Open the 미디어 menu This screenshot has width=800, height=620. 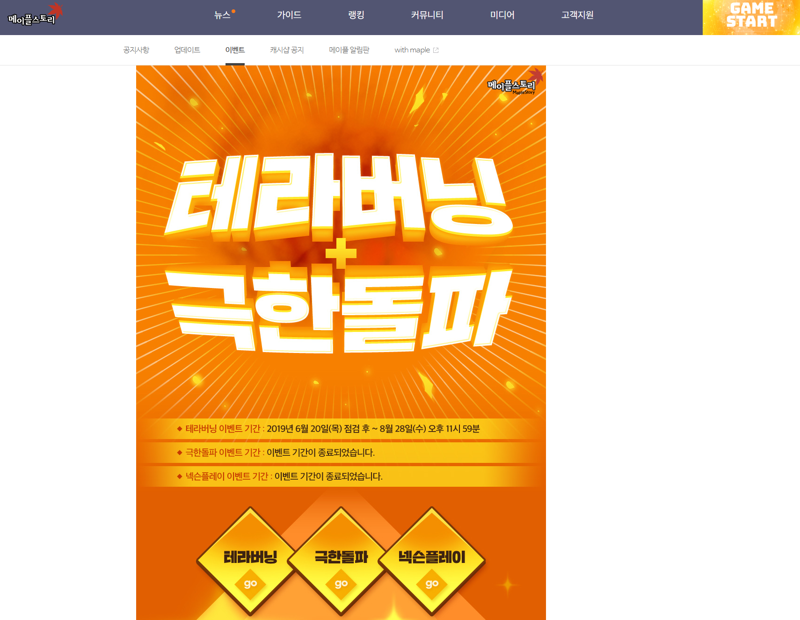click(502, 15)
